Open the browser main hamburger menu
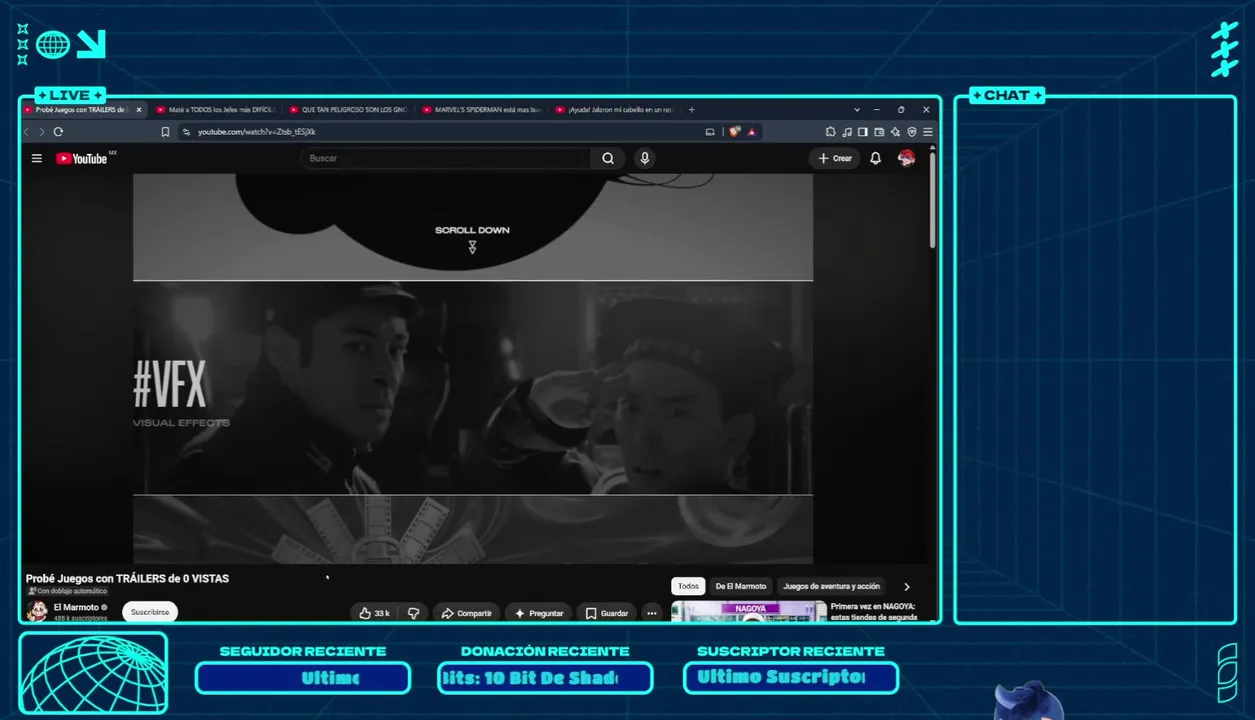The image size is (1255, 720). pos(927,131)
